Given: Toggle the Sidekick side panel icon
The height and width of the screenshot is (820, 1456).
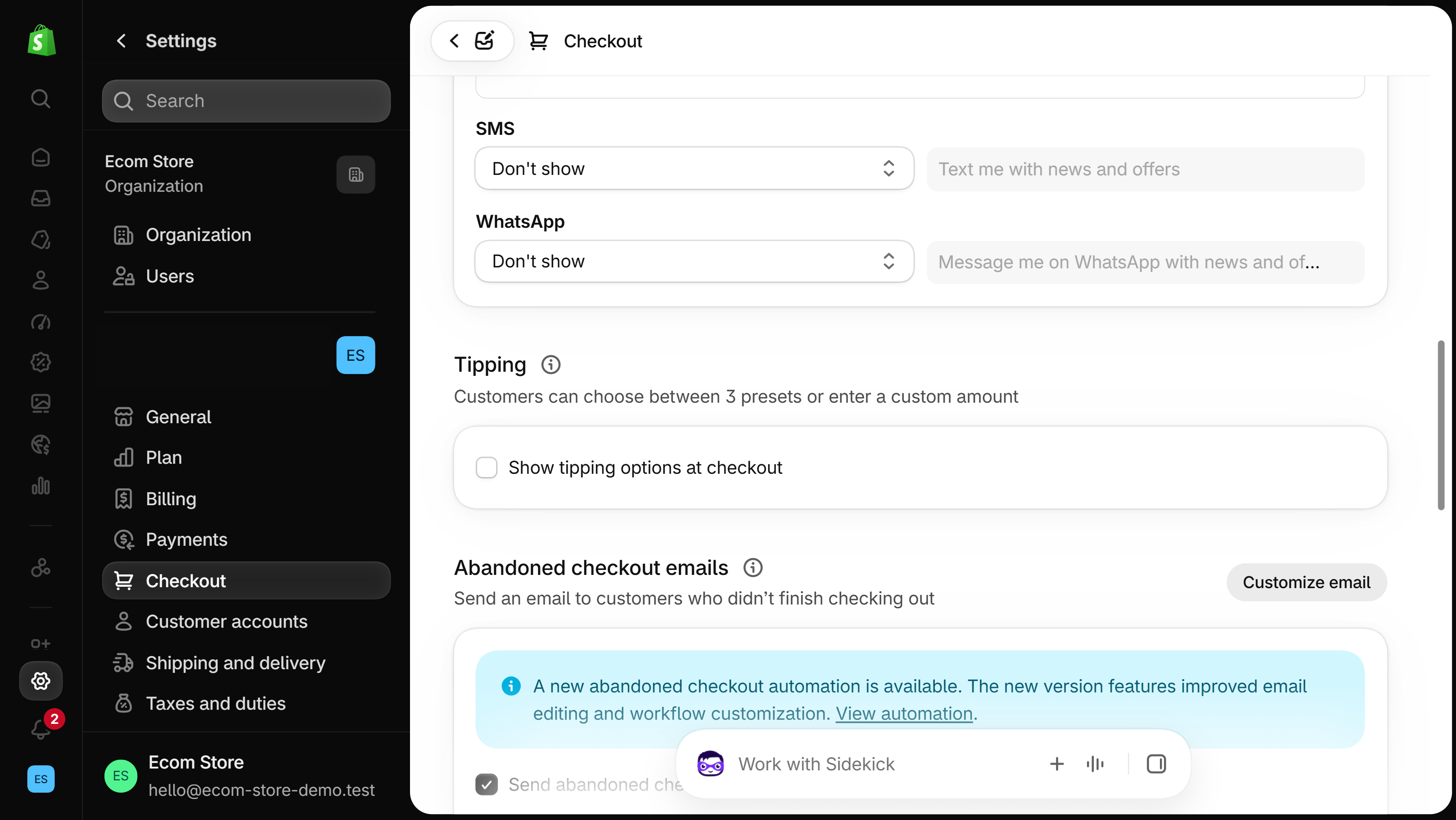Looking at the screenshot, I should (1156, 764).
